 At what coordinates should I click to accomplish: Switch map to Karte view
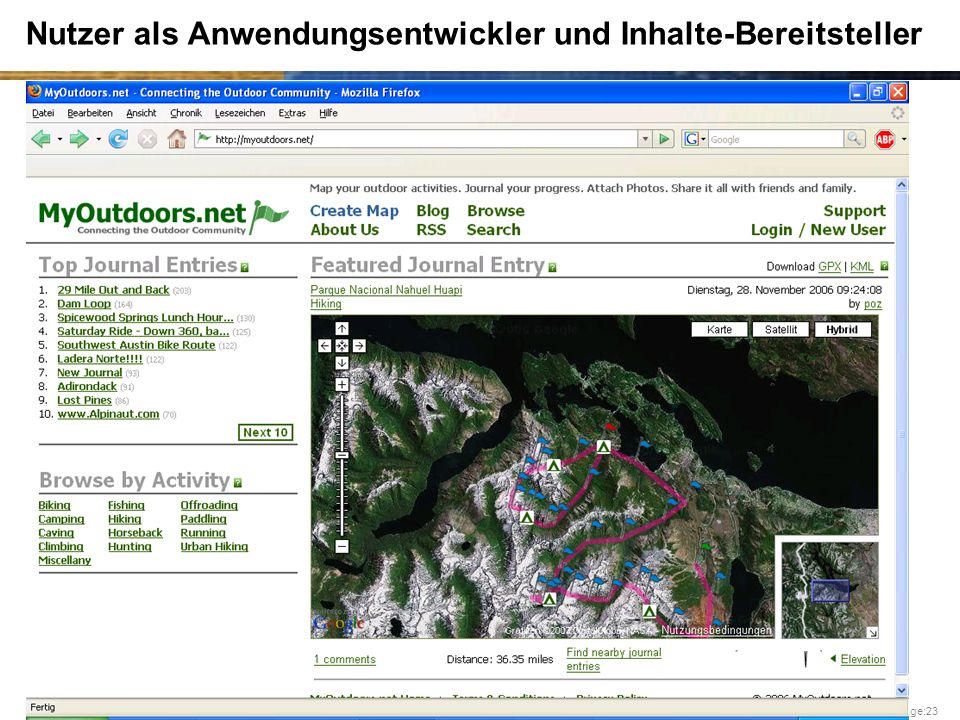(x=719, y=329)
